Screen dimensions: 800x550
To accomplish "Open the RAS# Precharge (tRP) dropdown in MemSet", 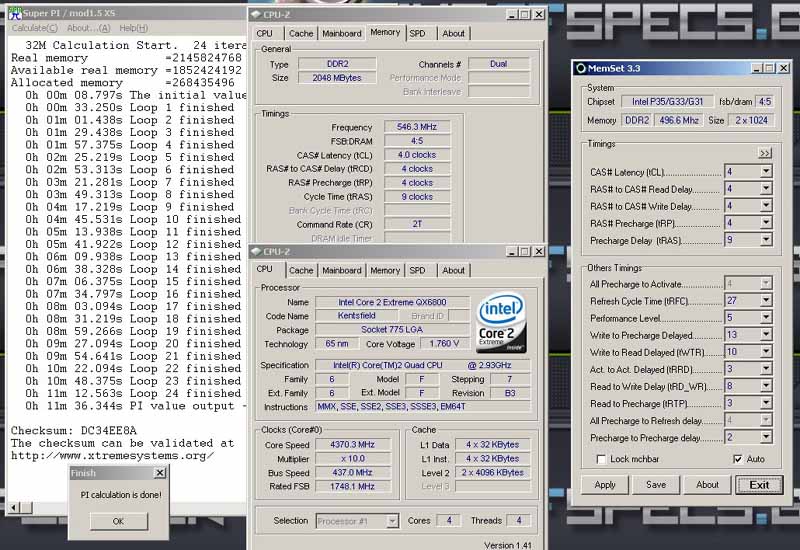I will (x=766, y=223).
